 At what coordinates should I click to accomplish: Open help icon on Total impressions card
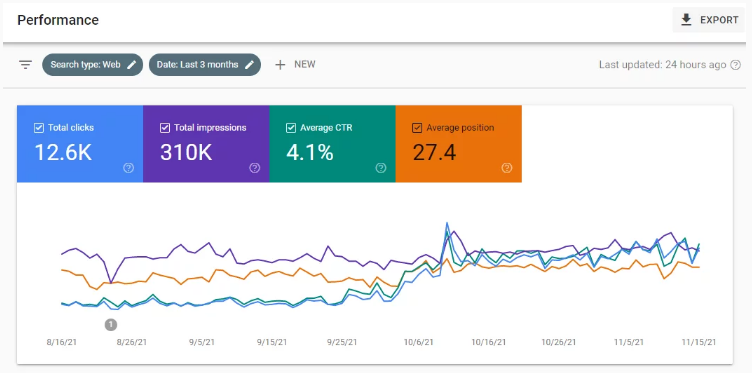255,168
